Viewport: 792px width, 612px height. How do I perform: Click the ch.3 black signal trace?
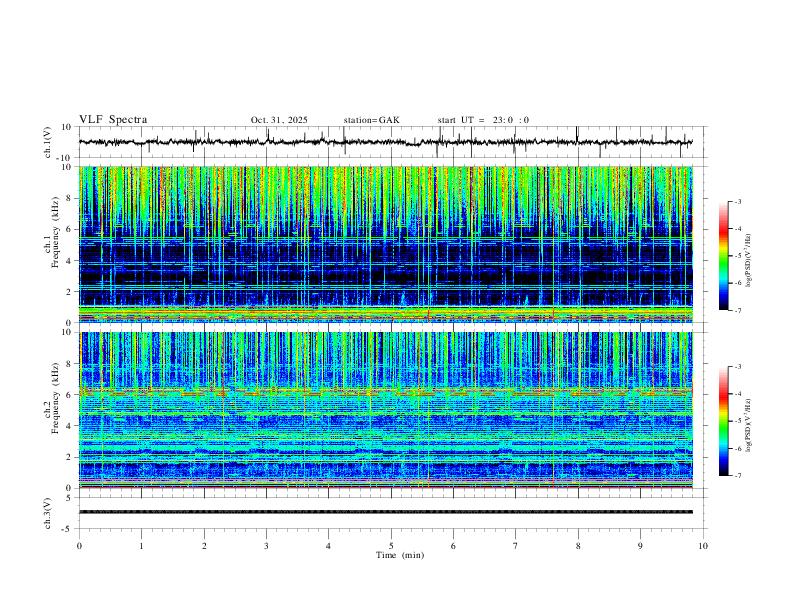386,512
